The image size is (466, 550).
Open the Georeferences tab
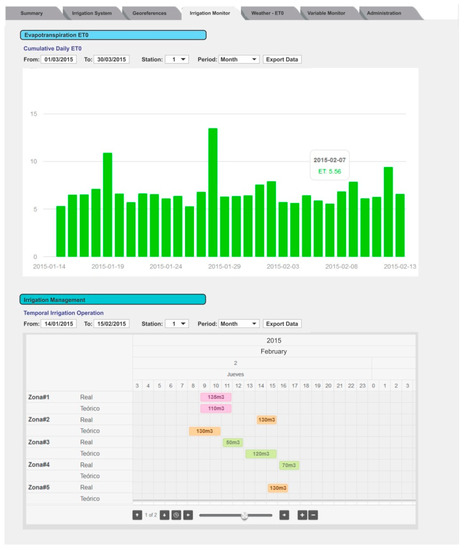click(149, 13)
